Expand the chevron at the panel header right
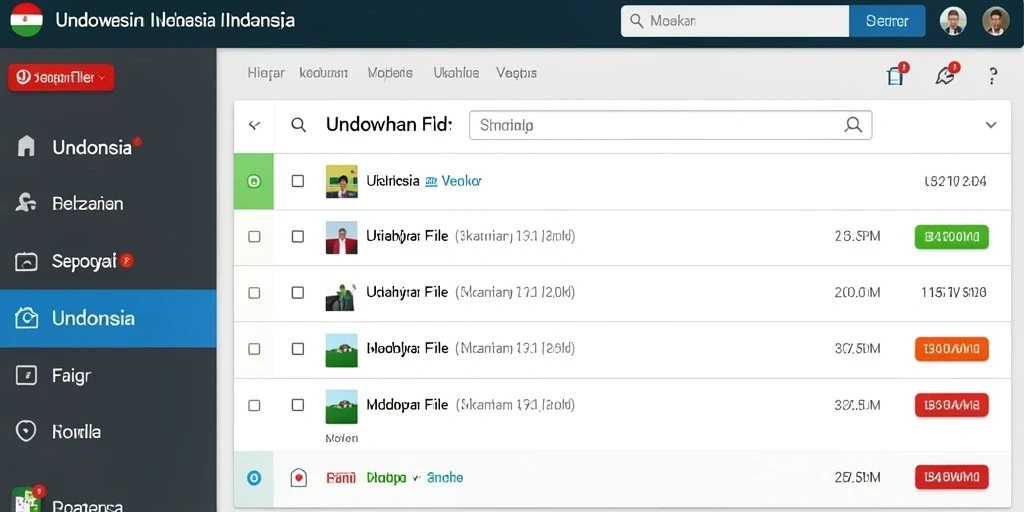This screenshot has width=1024, height=512. click(x=991, y=125)
